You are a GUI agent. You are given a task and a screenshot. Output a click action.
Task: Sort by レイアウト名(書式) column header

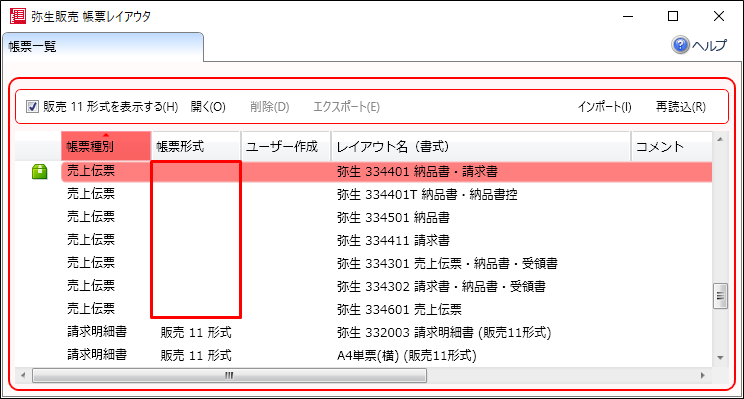click(481, 146)
